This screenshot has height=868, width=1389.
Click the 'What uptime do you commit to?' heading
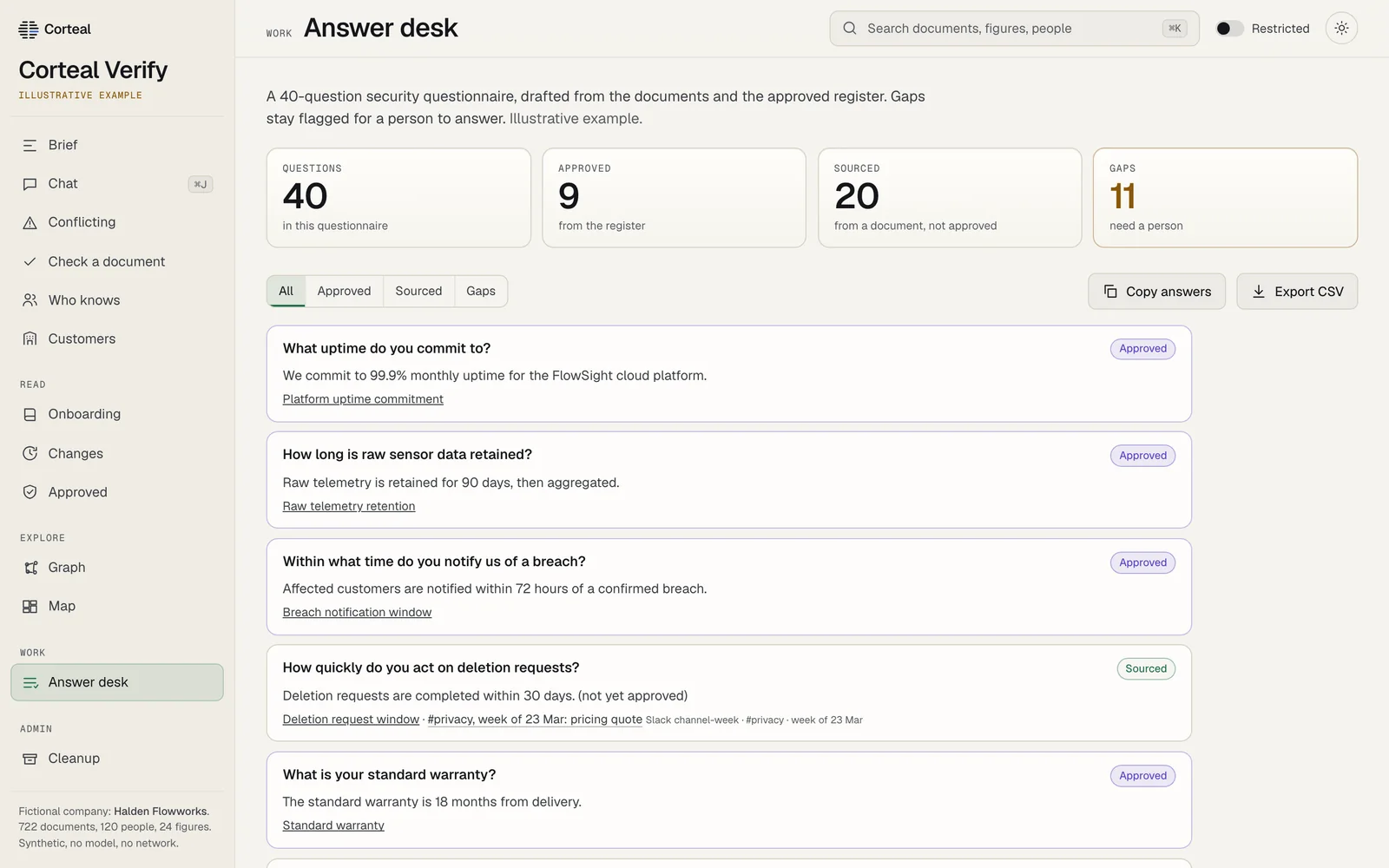[x=386, y=349]
